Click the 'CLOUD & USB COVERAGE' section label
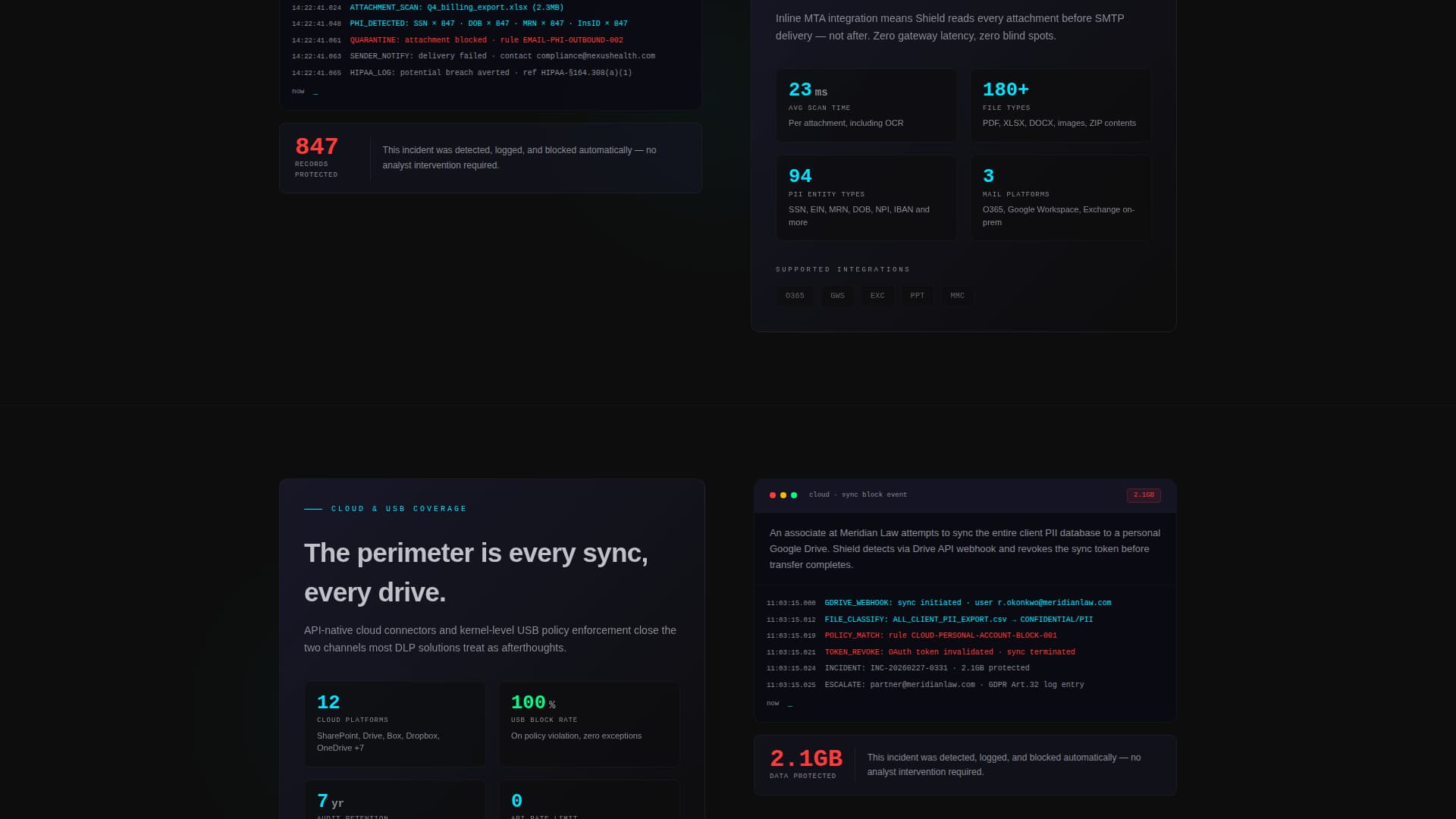This screenshot has width=1456, height=819. pyautogui.click(x=399, y=509)
